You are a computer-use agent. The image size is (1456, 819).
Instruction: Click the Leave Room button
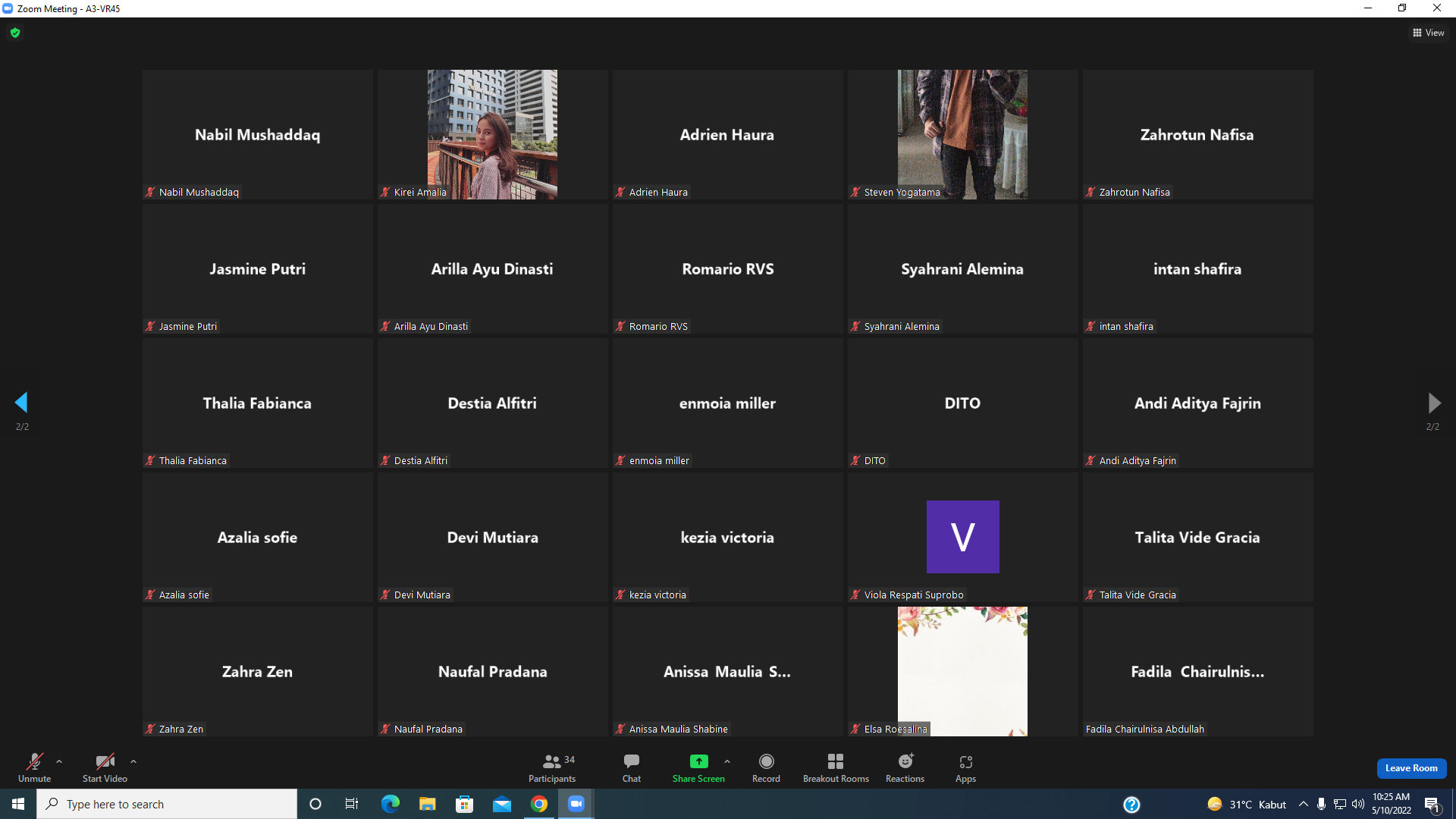pos(1411,768)
